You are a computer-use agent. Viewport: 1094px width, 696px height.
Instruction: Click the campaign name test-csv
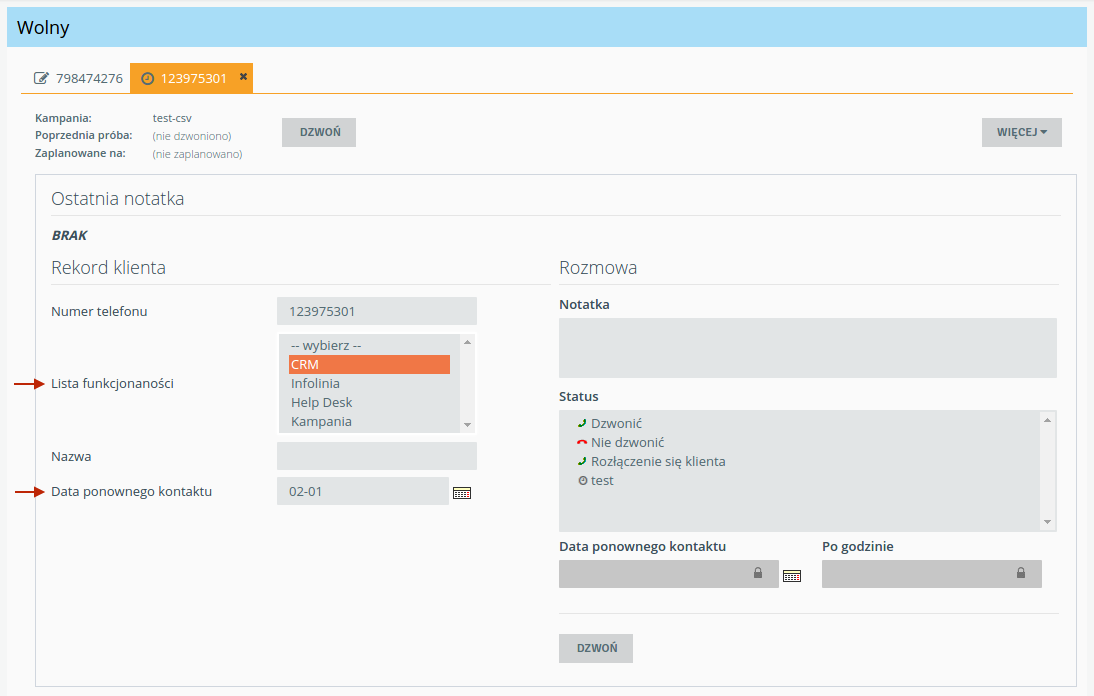(x=172, y=118)
